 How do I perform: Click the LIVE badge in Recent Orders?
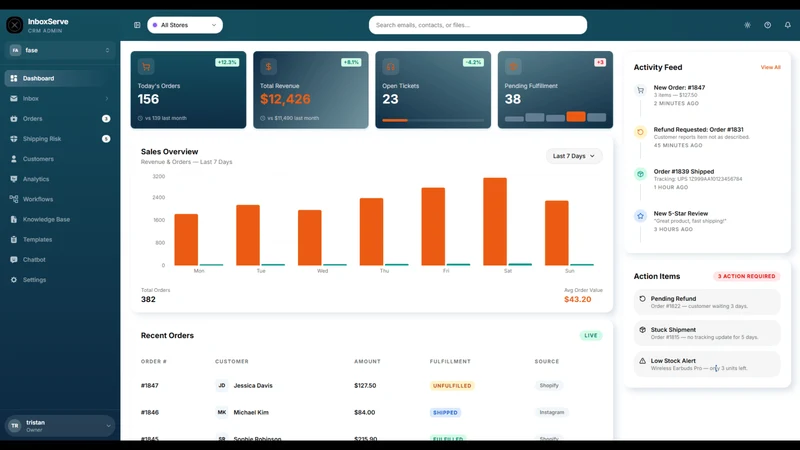click(x=591, y=336)
